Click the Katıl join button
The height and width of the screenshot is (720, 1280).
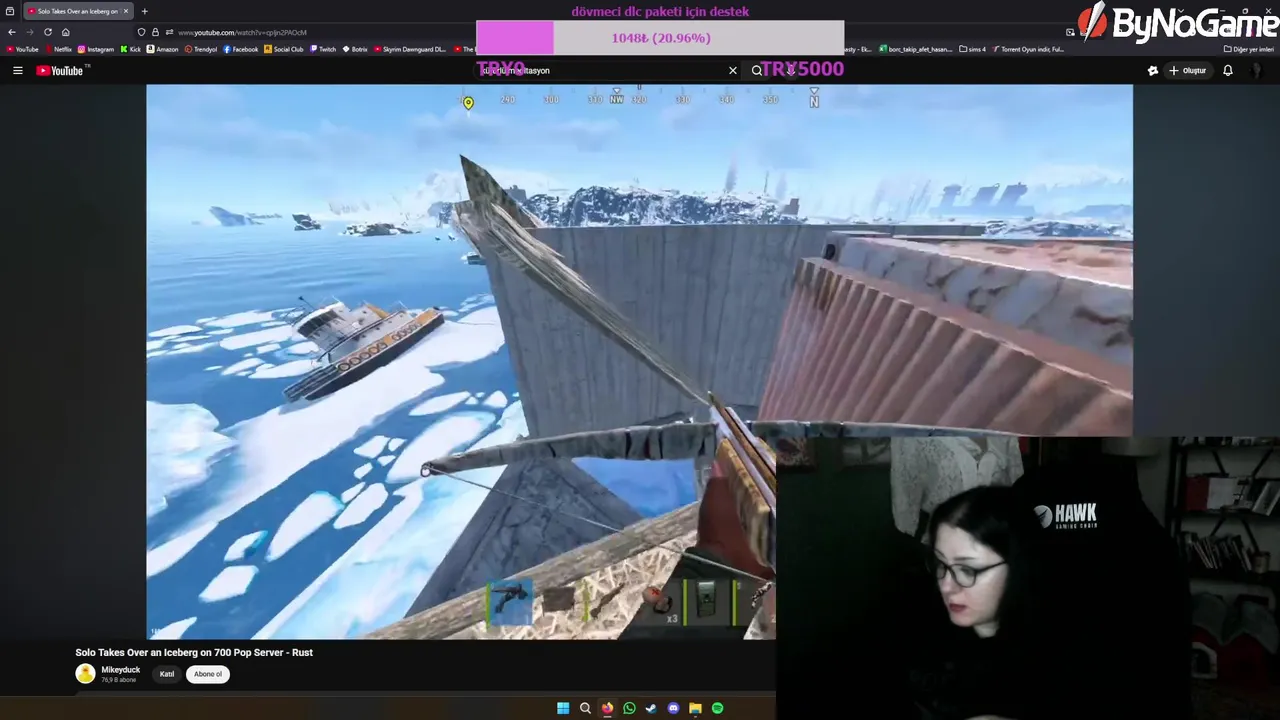(167, 674)
